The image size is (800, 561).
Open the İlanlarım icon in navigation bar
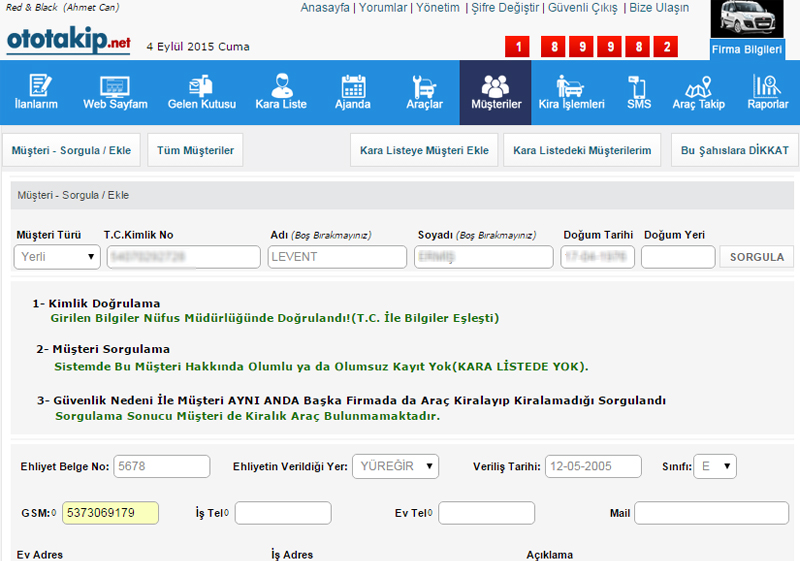tap(36, 85)
